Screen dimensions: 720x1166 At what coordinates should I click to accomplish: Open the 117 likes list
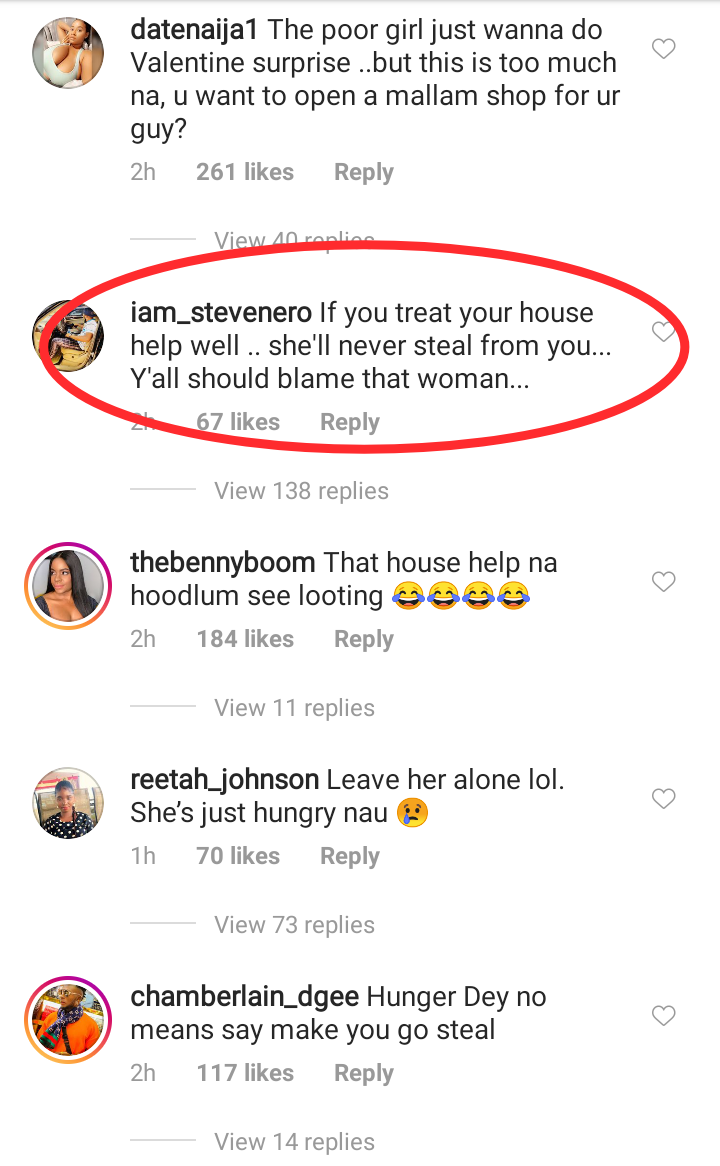pyautogui.click(x=245, y=1074)
